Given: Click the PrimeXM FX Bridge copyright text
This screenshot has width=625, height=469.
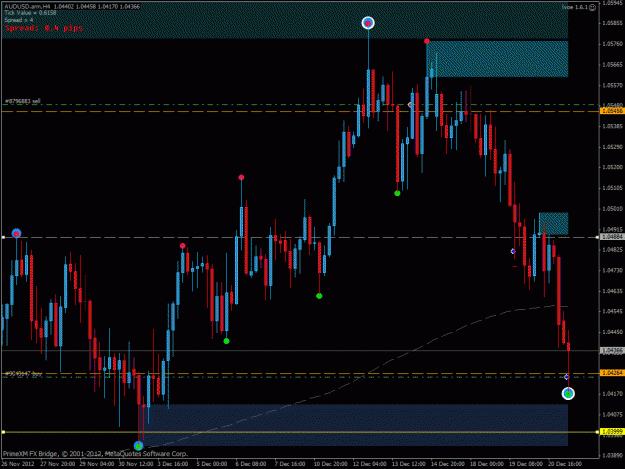Looking at the screenshot, I should (x=95, y=453).
